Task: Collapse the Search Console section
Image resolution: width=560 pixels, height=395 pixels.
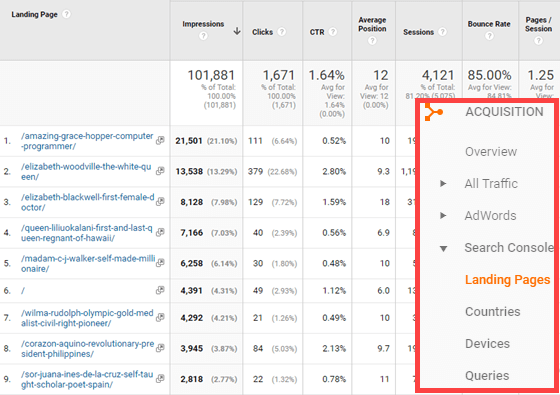Action: tap(443, 248)
